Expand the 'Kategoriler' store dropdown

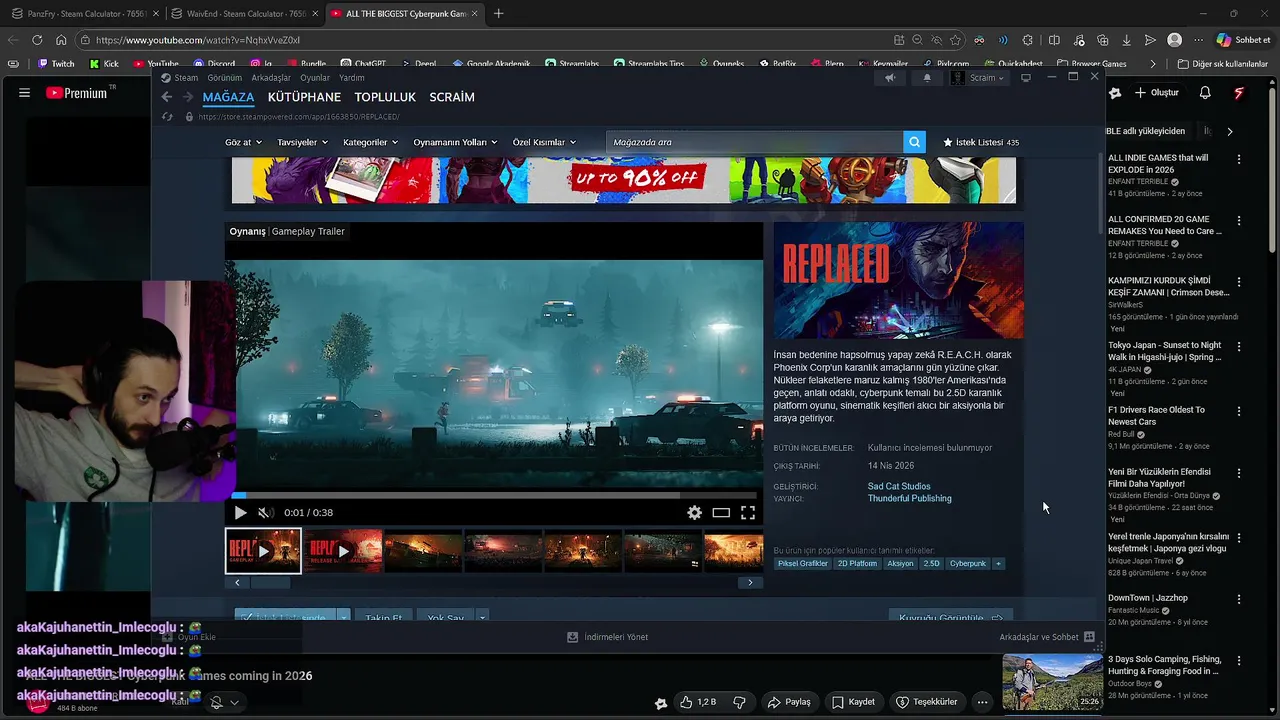[370, 142]
